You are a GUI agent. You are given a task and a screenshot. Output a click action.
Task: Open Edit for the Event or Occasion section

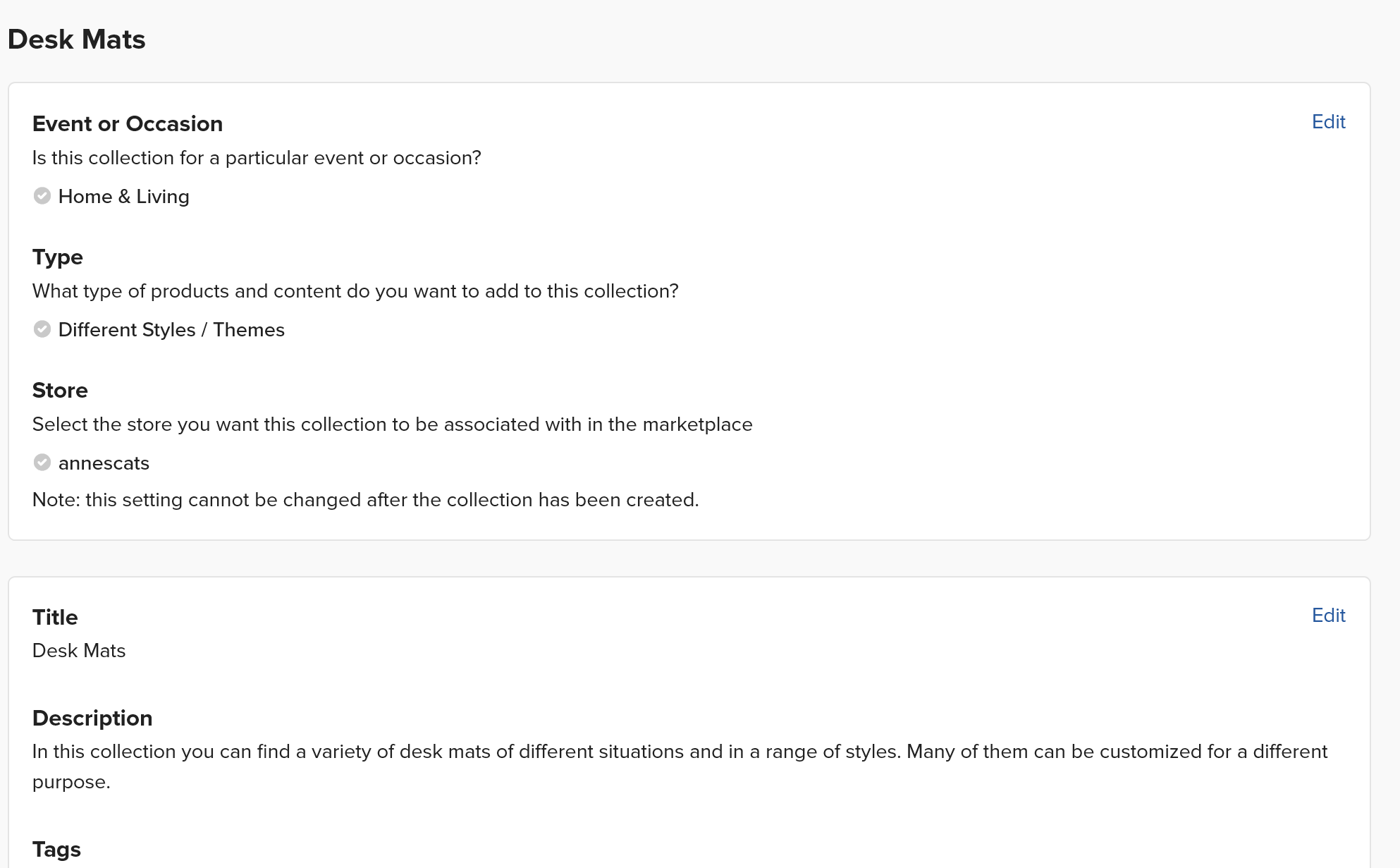tap(1328, 122)
